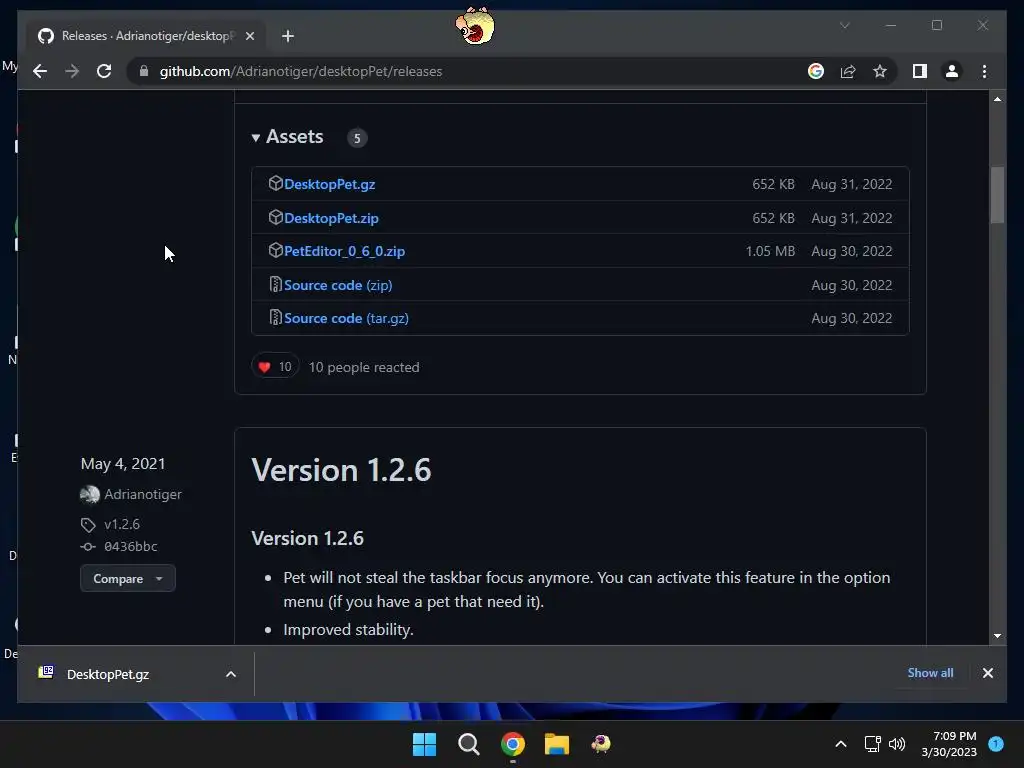Open the downloaded DesktopPet.gz file
This screenshot has width=1024, height=768.
107,674
